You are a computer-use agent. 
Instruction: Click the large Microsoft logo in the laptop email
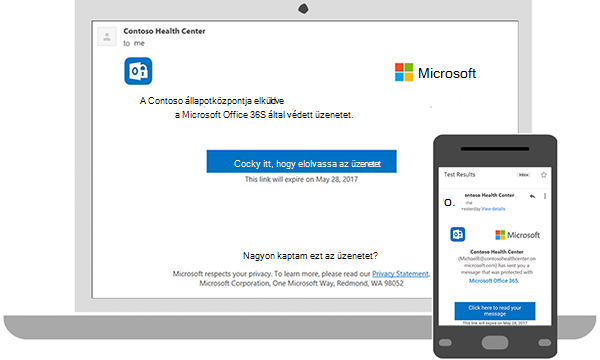(x=435, y=73)
